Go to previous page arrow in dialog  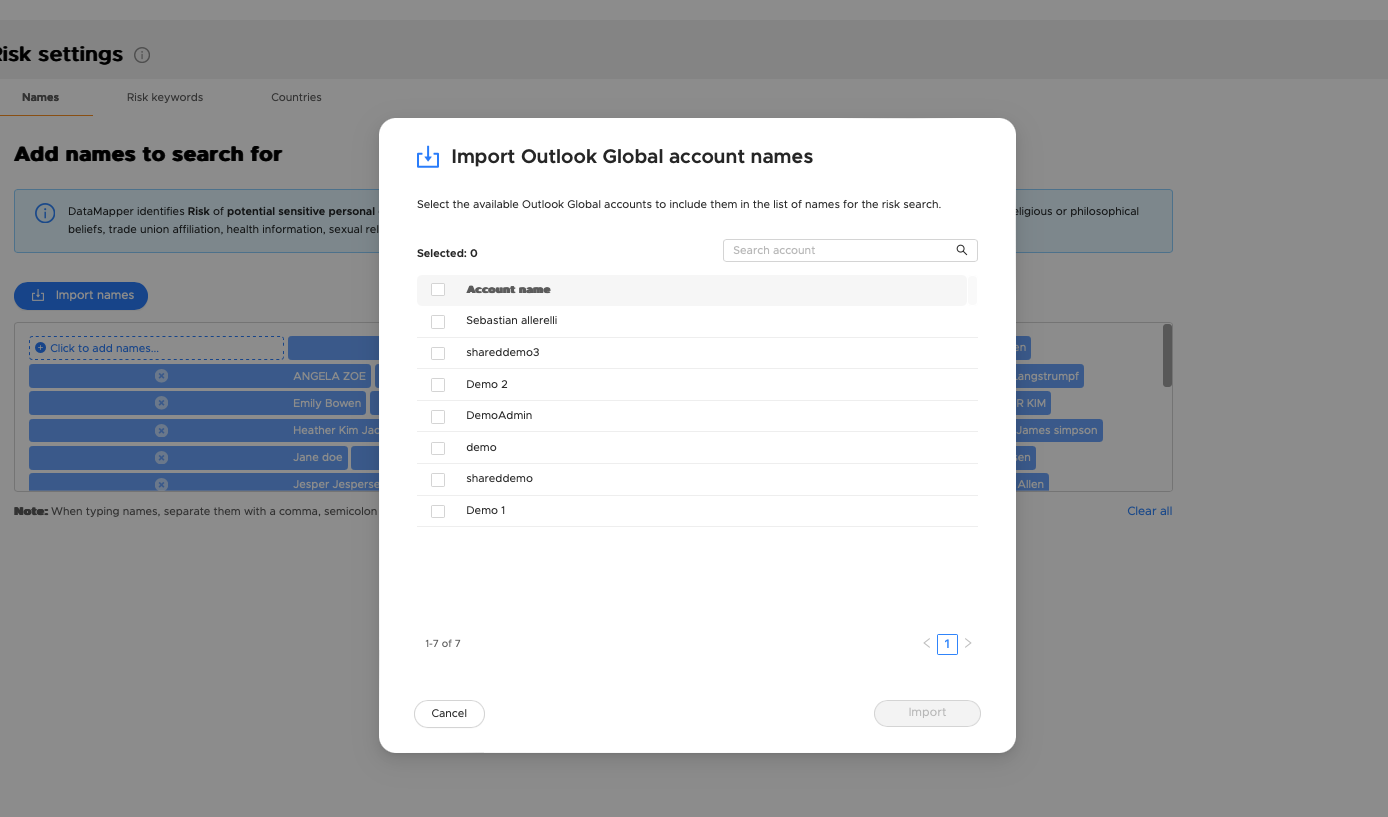927,644
